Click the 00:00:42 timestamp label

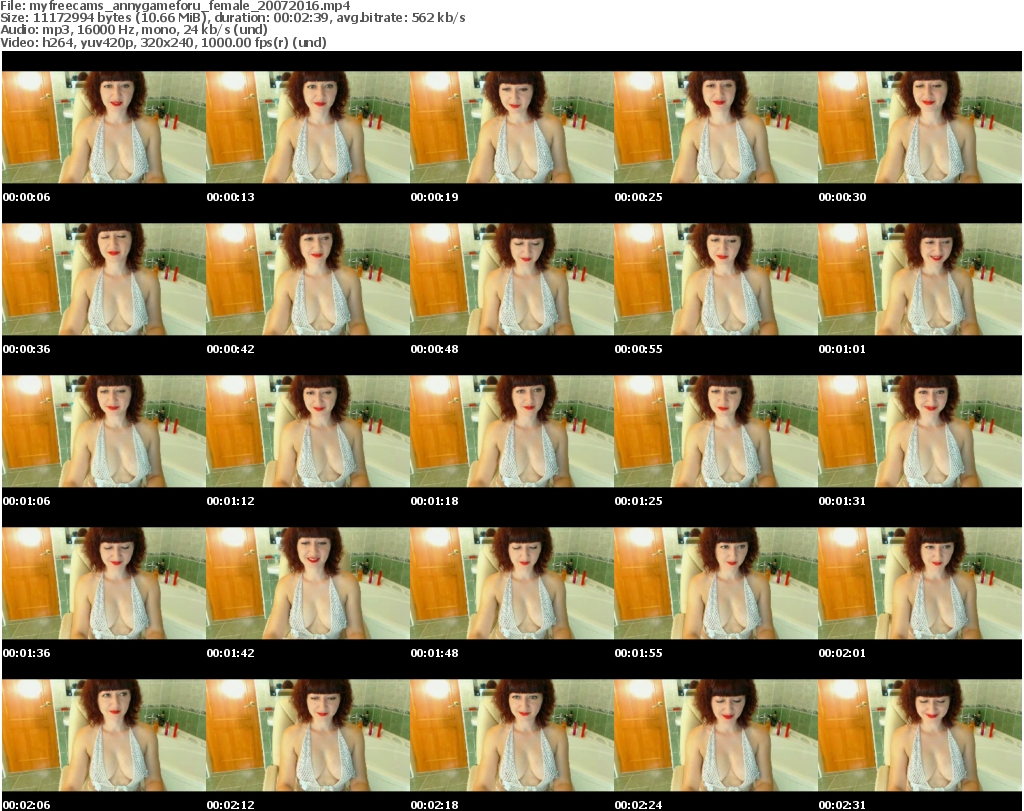tap(231, 349)
